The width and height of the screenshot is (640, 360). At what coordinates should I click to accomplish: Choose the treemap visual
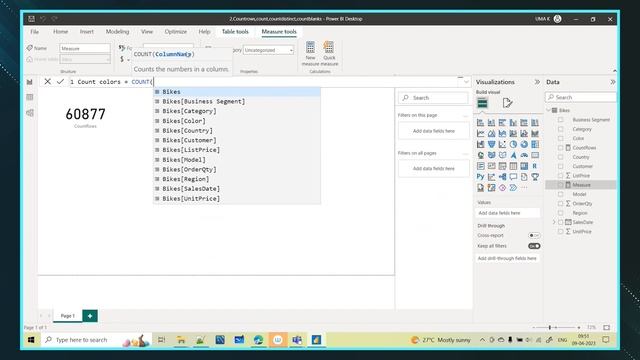(535, 144)
